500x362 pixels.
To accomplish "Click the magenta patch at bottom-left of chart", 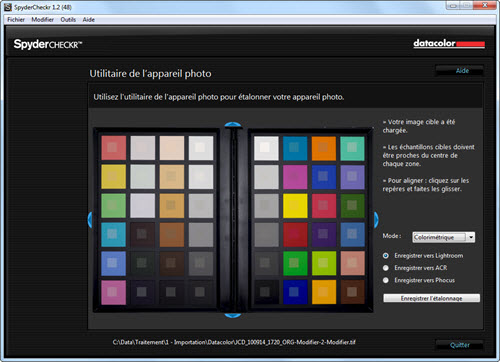I will tap(114, 292).
